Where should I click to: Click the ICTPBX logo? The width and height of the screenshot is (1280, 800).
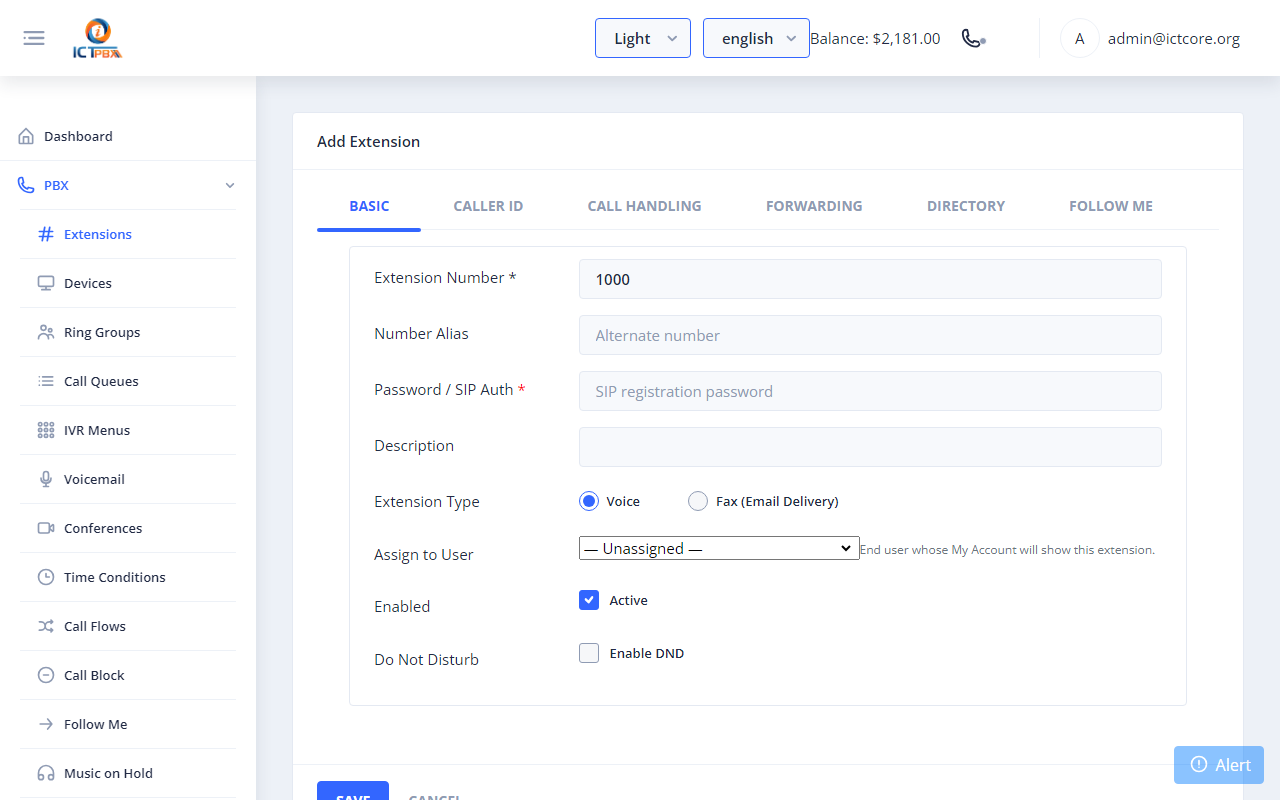point(97,38)
